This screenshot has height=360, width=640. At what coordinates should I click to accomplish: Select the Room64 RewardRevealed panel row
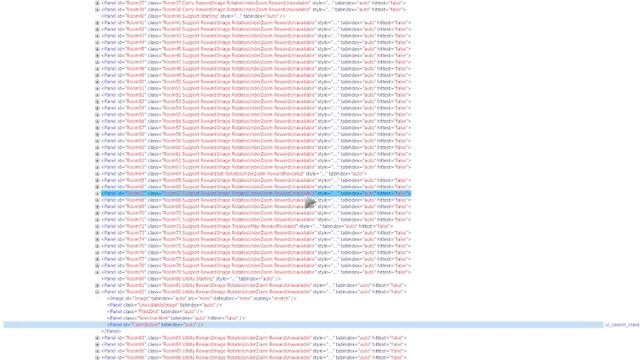234,173
